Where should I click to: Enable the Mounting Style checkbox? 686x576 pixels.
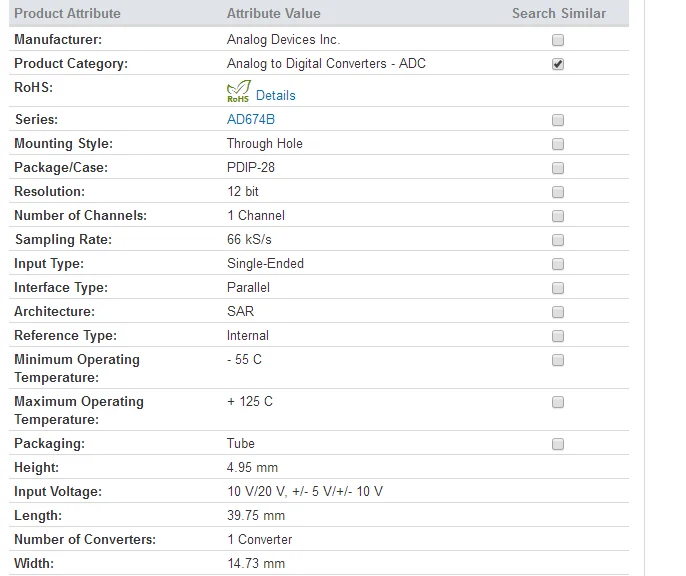[x=558, y=144]
